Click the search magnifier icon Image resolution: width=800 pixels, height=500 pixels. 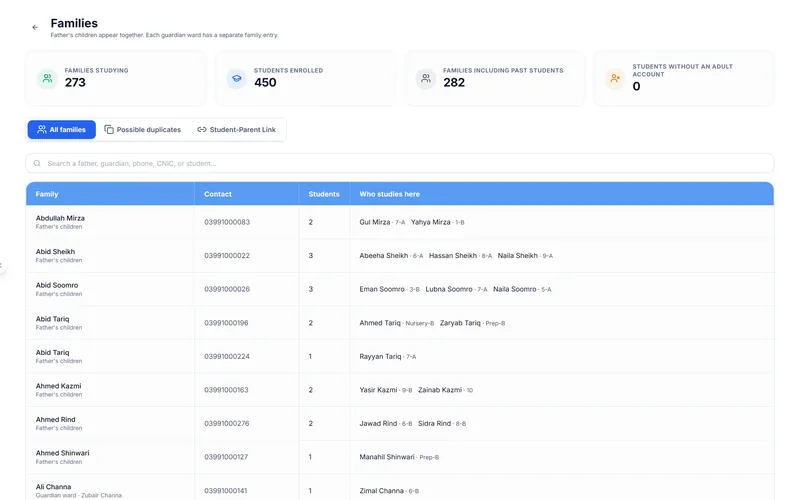(37, 163)
